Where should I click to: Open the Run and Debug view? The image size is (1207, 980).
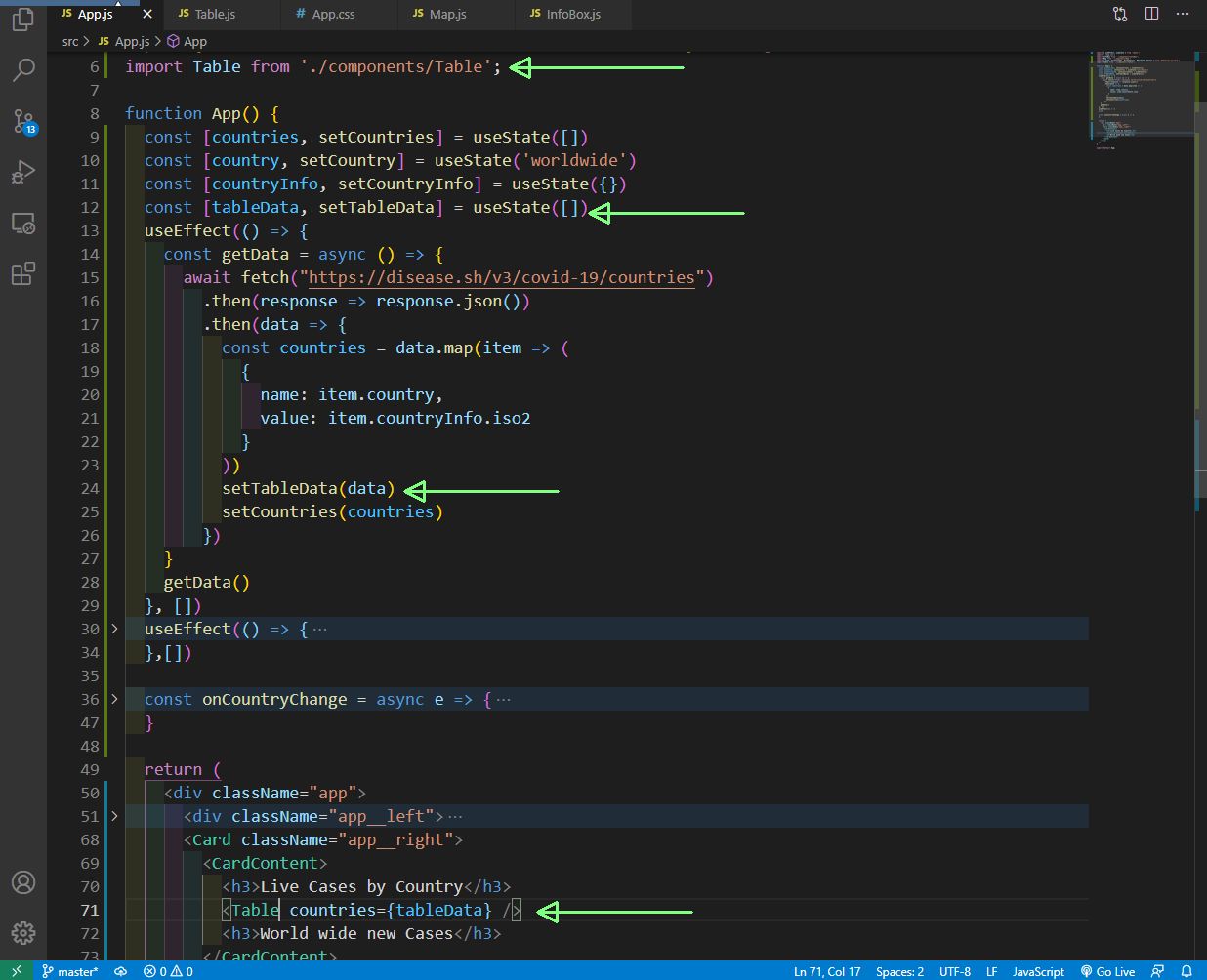[23, 172]
